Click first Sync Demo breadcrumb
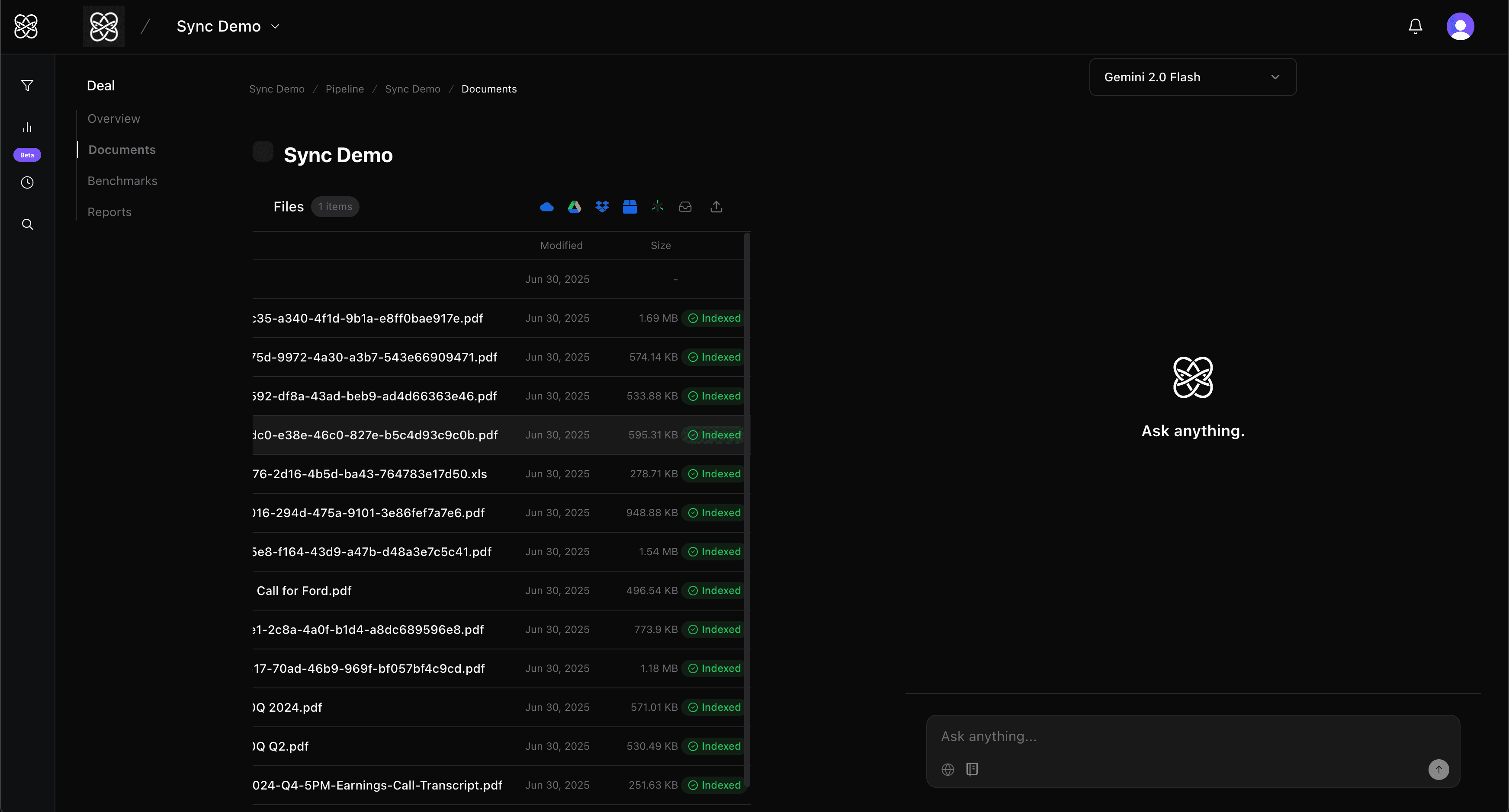Image resolution: width=1509 pixels, height=812 pixels. pos(276,89)
